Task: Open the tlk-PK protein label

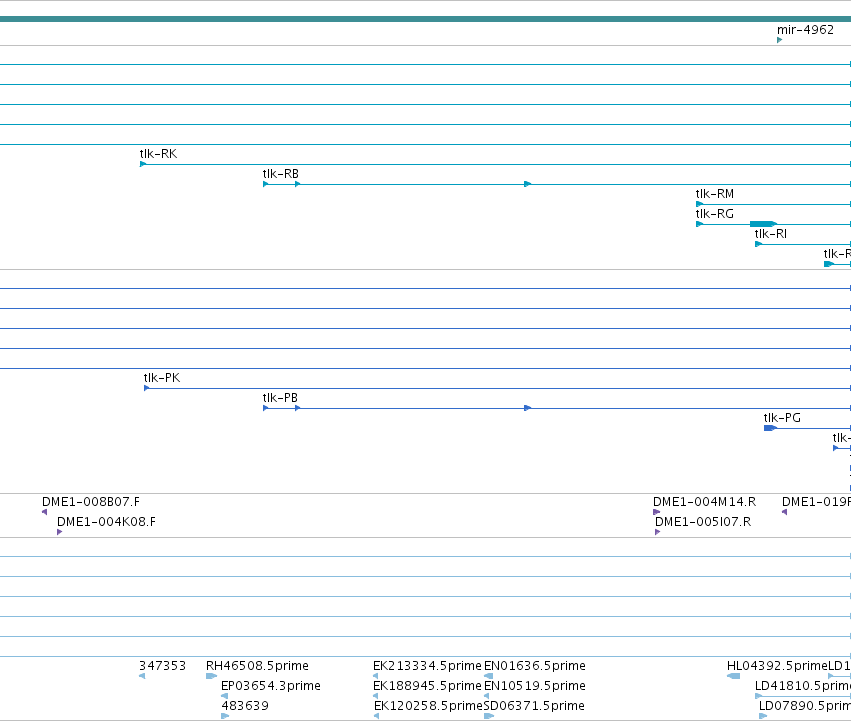Action: pos(162,378)
